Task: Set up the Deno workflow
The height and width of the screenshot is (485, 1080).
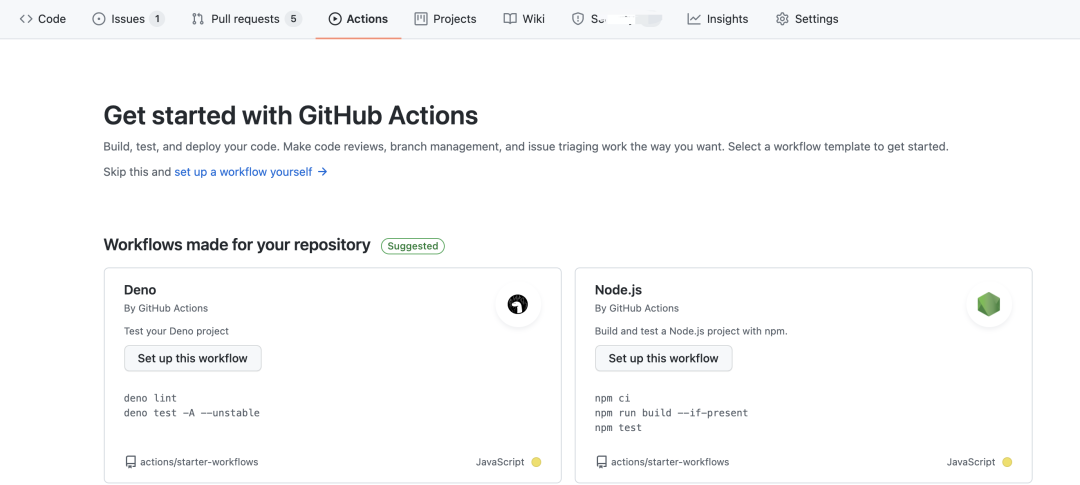Action: [x=193, y=358]
